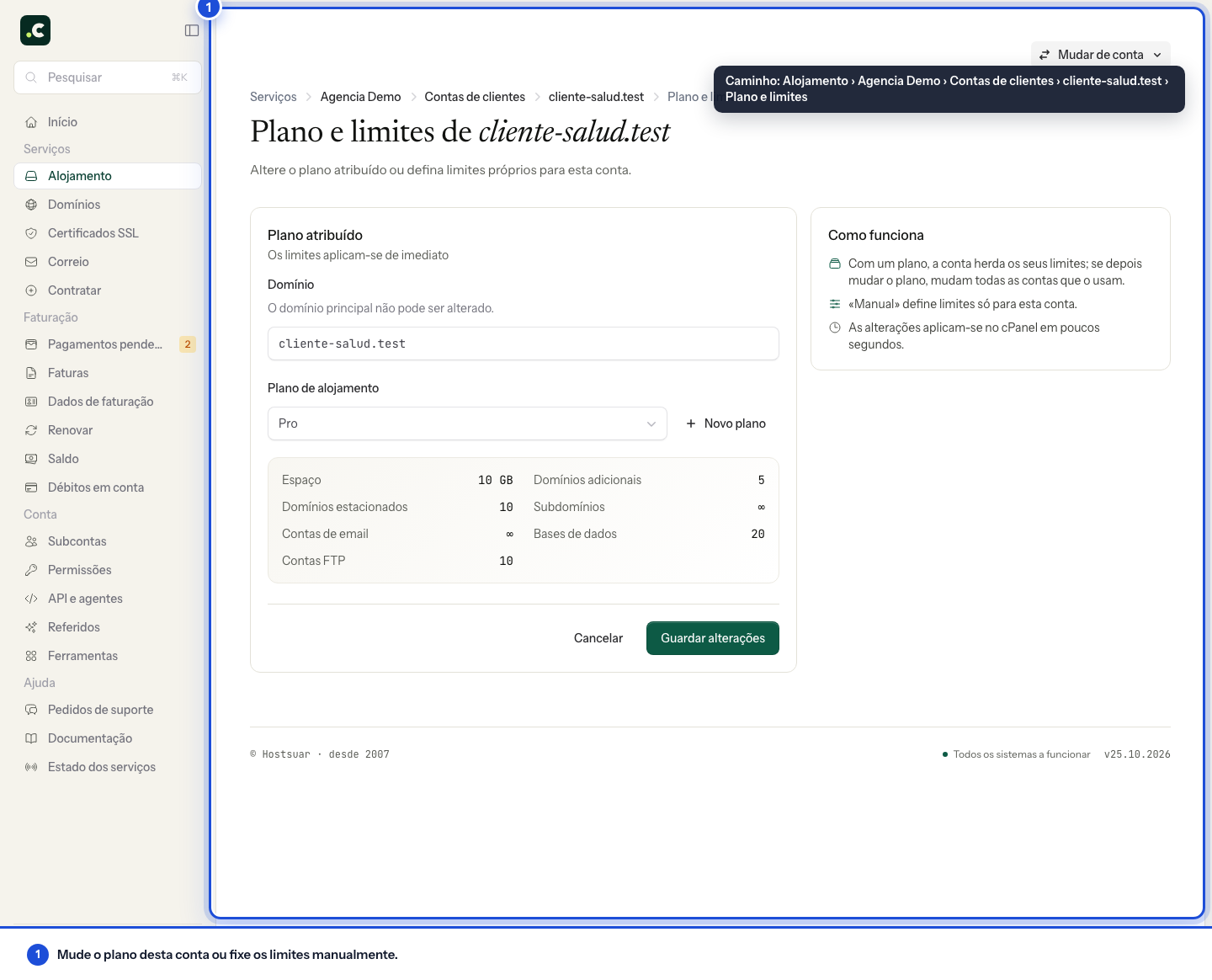Click the Estado dos serviços signal icon

[x=31, y=767]
